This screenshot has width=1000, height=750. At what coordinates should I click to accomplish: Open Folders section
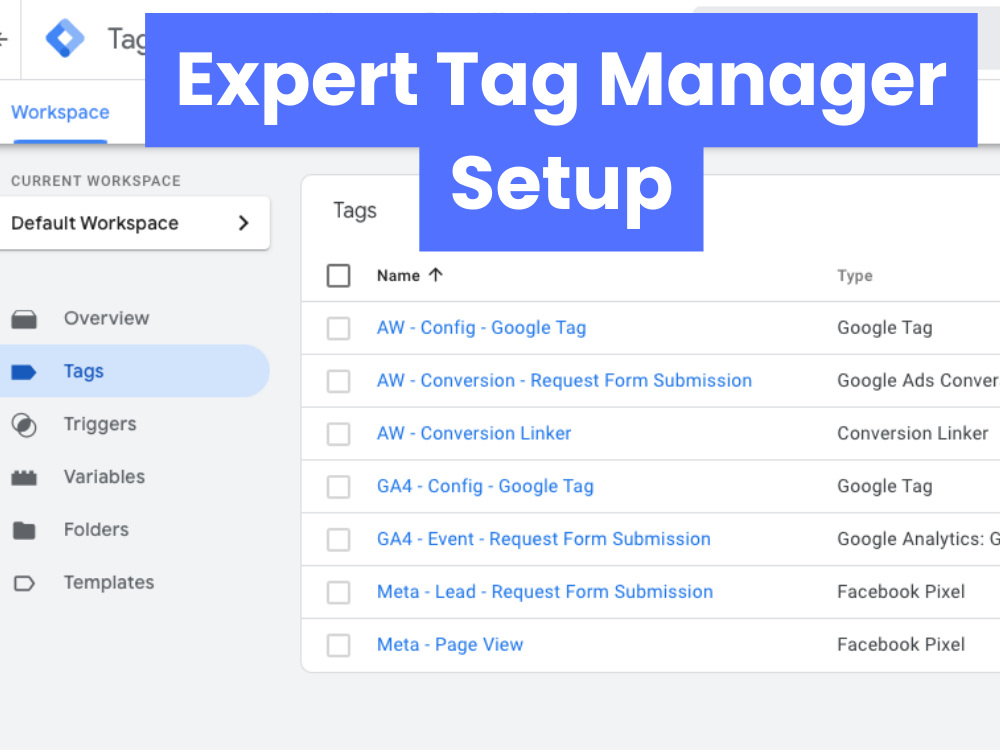[x=96, y=529]
